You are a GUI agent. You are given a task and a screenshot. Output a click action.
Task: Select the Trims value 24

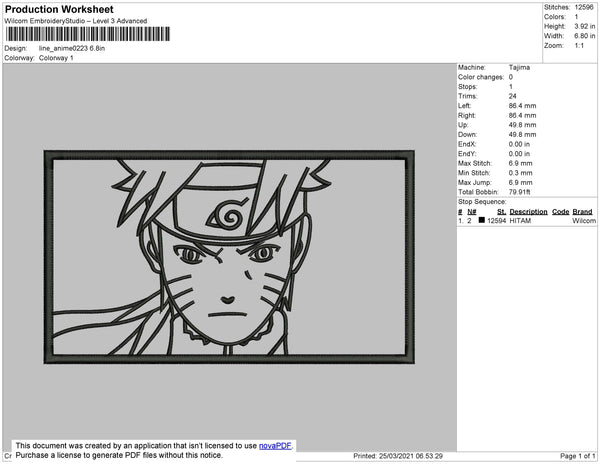pos(512,96)
